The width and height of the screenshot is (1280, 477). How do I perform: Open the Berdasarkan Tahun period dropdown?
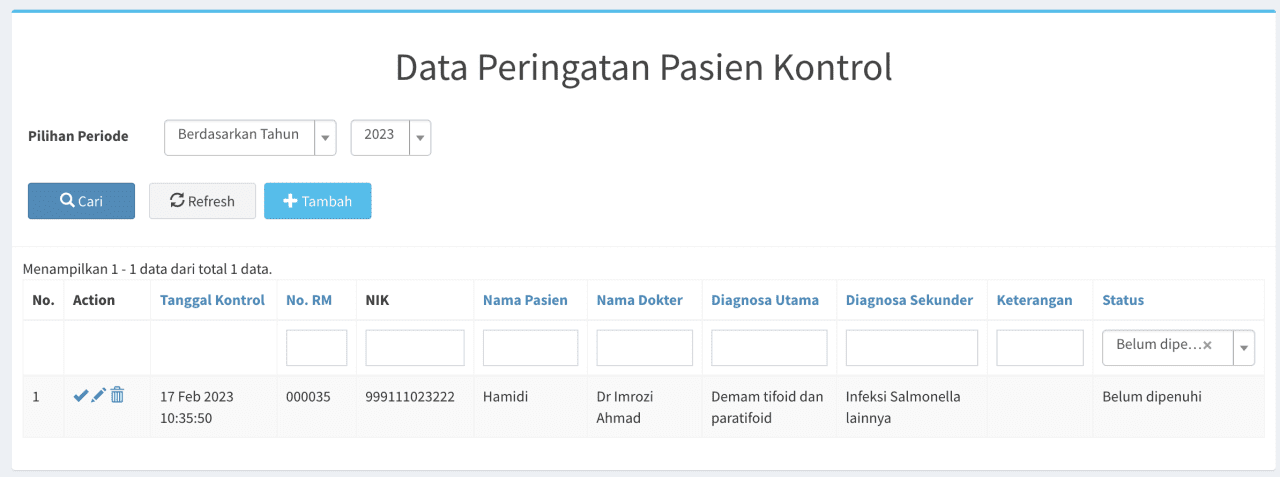[x=250, y=137]
